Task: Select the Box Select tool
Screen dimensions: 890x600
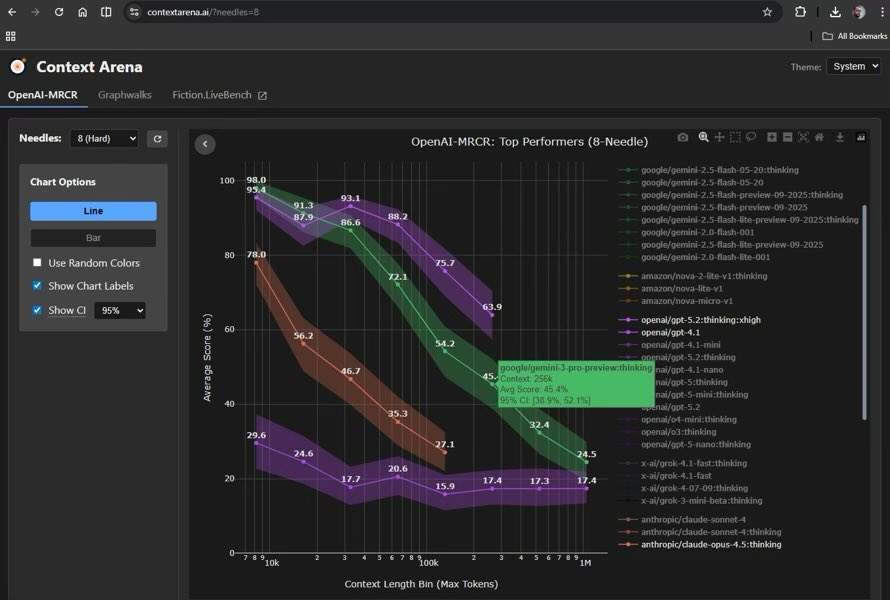Action: (735, 137)
